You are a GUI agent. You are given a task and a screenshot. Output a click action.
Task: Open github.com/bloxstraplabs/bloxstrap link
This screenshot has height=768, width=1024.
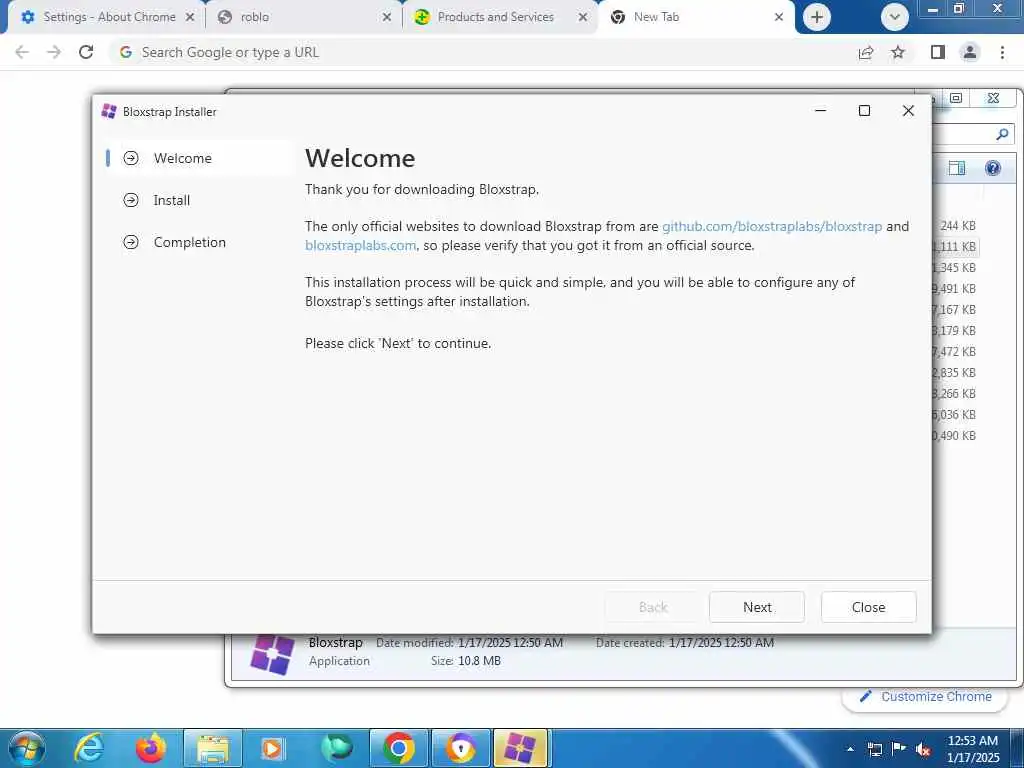pyautogui.click(x=772, y=226)
